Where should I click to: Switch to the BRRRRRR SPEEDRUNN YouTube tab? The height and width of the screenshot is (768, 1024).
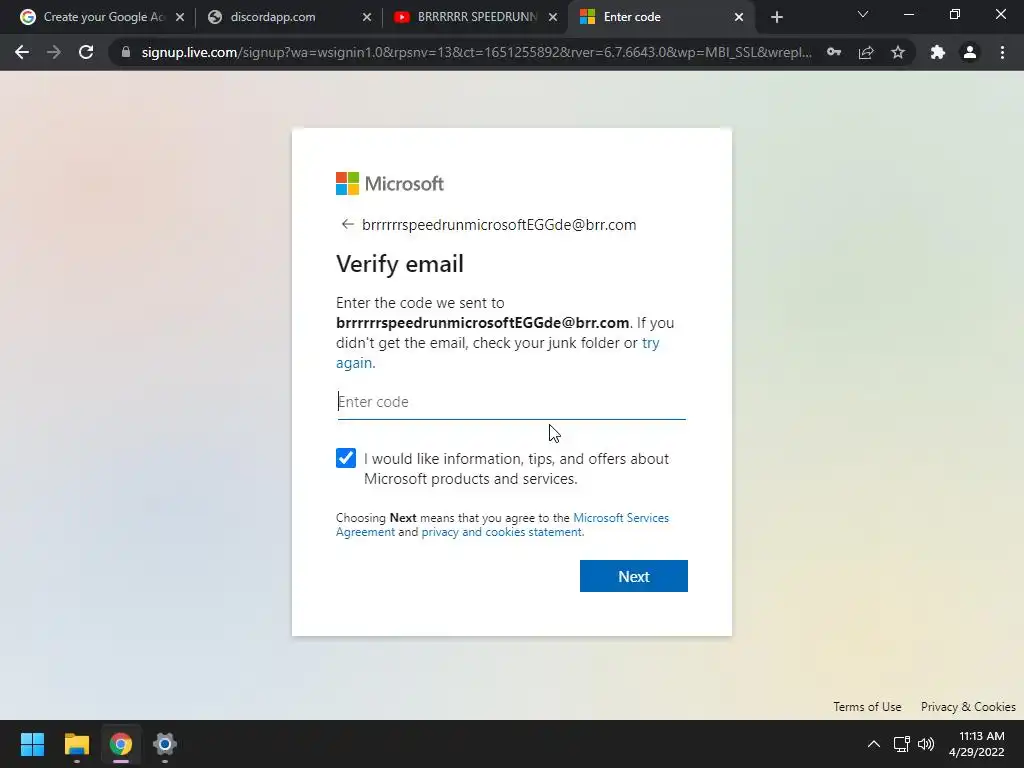(x=476, y=17)
